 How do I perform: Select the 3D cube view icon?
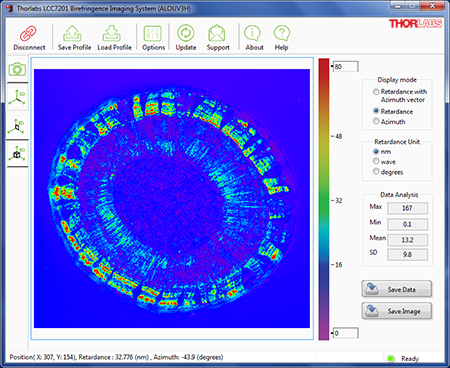(x=17, y=153)
